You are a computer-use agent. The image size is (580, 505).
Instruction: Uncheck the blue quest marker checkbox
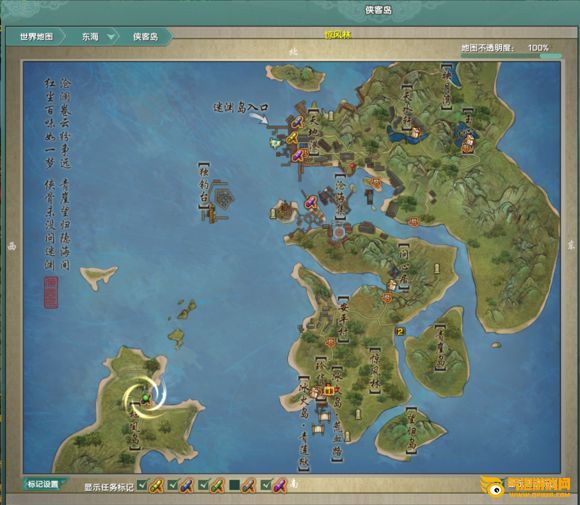tap(173, 485)
